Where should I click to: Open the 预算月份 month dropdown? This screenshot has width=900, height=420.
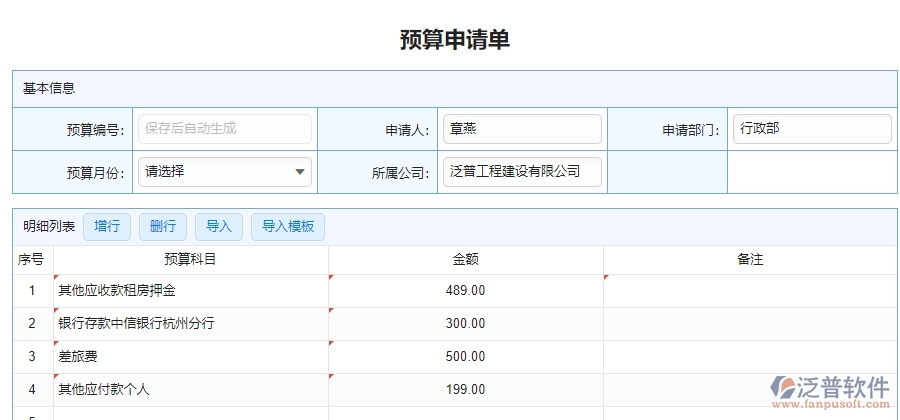tap(224, 172)
